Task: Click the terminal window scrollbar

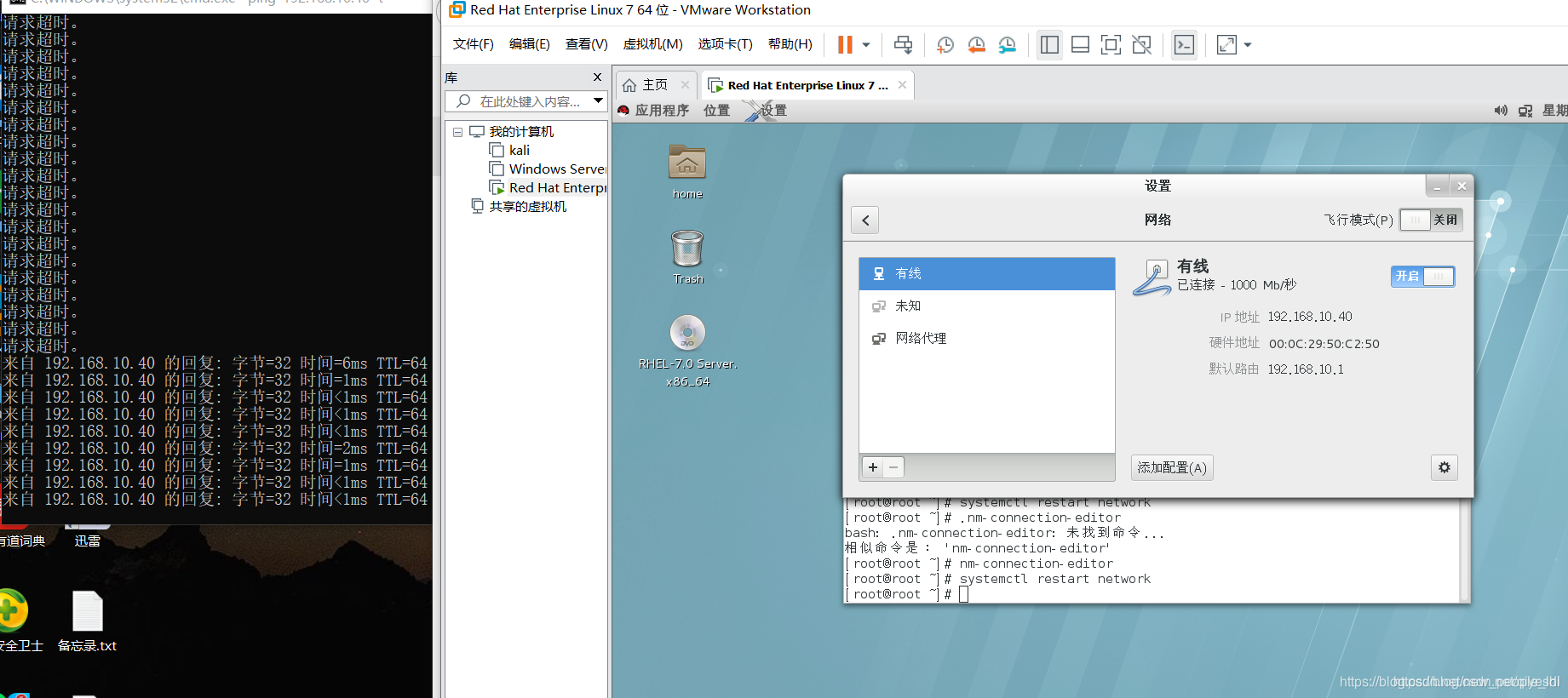Action: [1465, 552]
